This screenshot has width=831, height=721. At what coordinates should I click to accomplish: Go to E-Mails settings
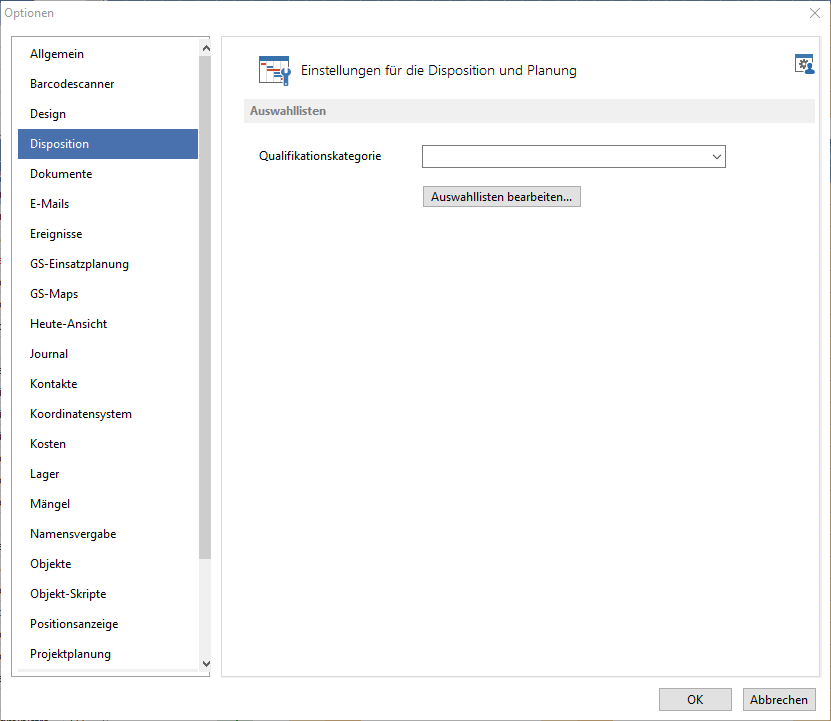coord(108,204)
